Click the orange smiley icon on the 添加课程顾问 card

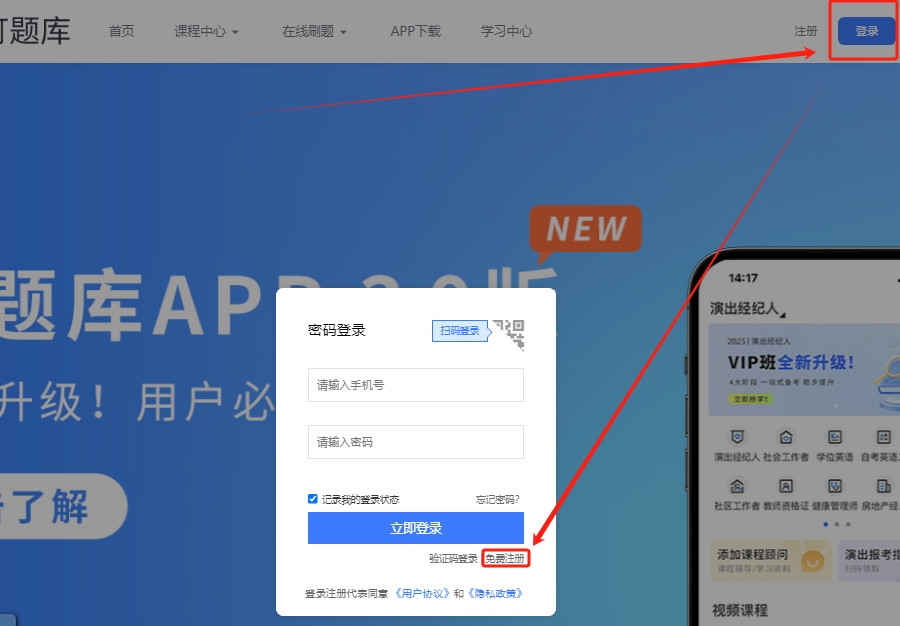pyautogui.click(x=812, y=561)
